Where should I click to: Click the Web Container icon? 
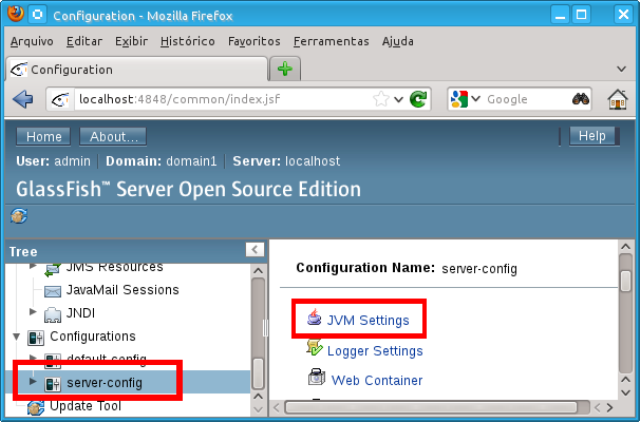coord(314,379)
